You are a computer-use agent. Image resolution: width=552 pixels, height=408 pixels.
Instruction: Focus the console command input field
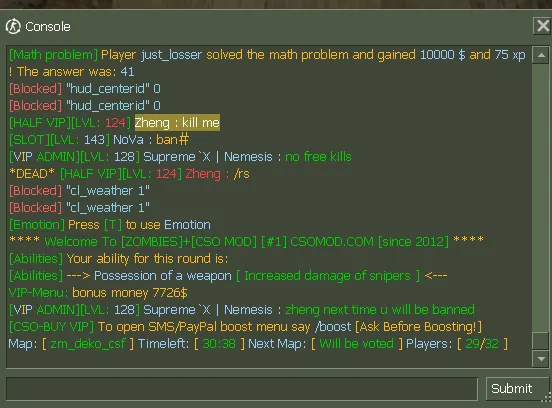[x=242, y=389]
